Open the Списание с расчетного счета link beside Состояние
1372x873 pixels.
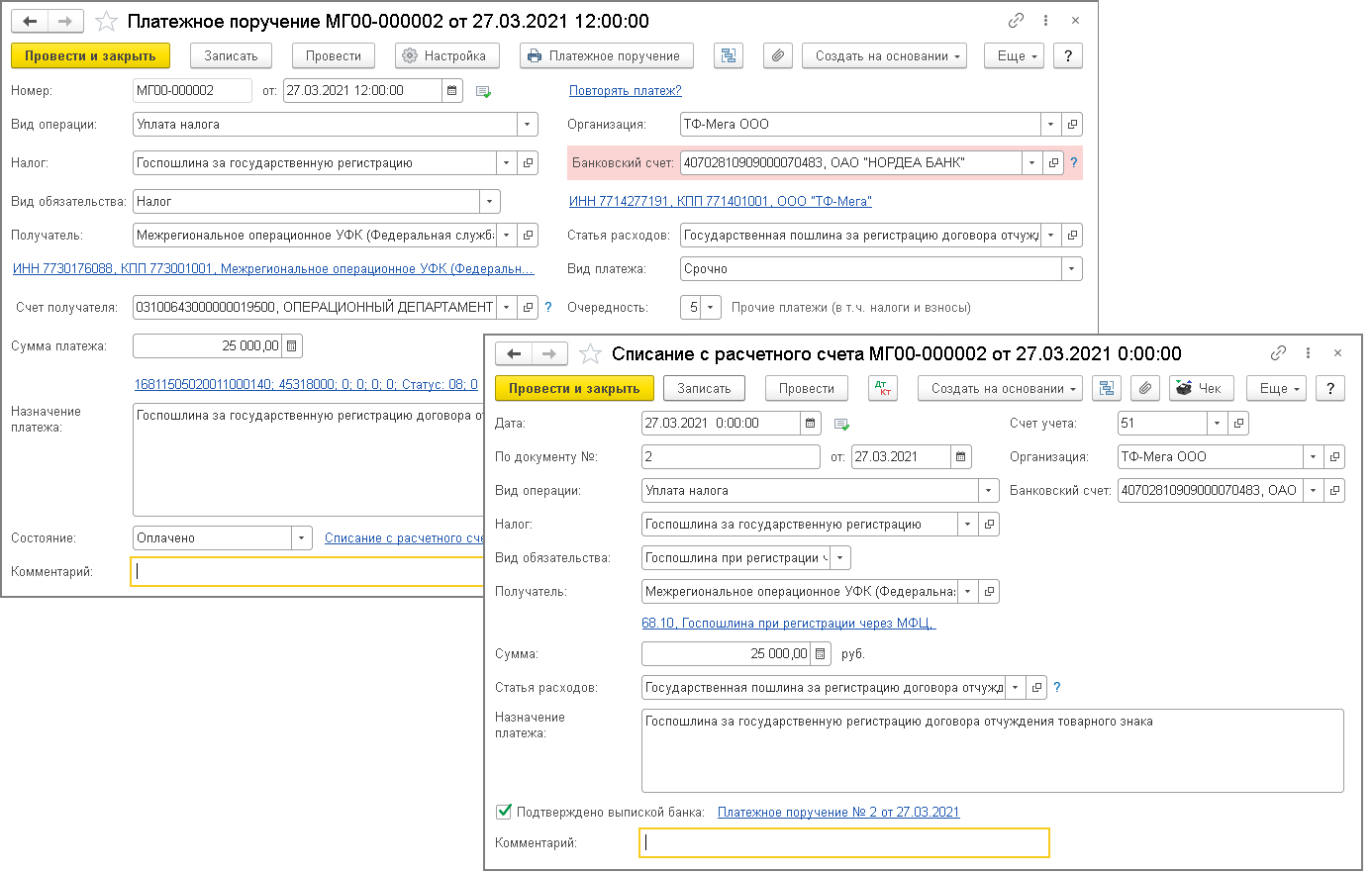[404, 538]
